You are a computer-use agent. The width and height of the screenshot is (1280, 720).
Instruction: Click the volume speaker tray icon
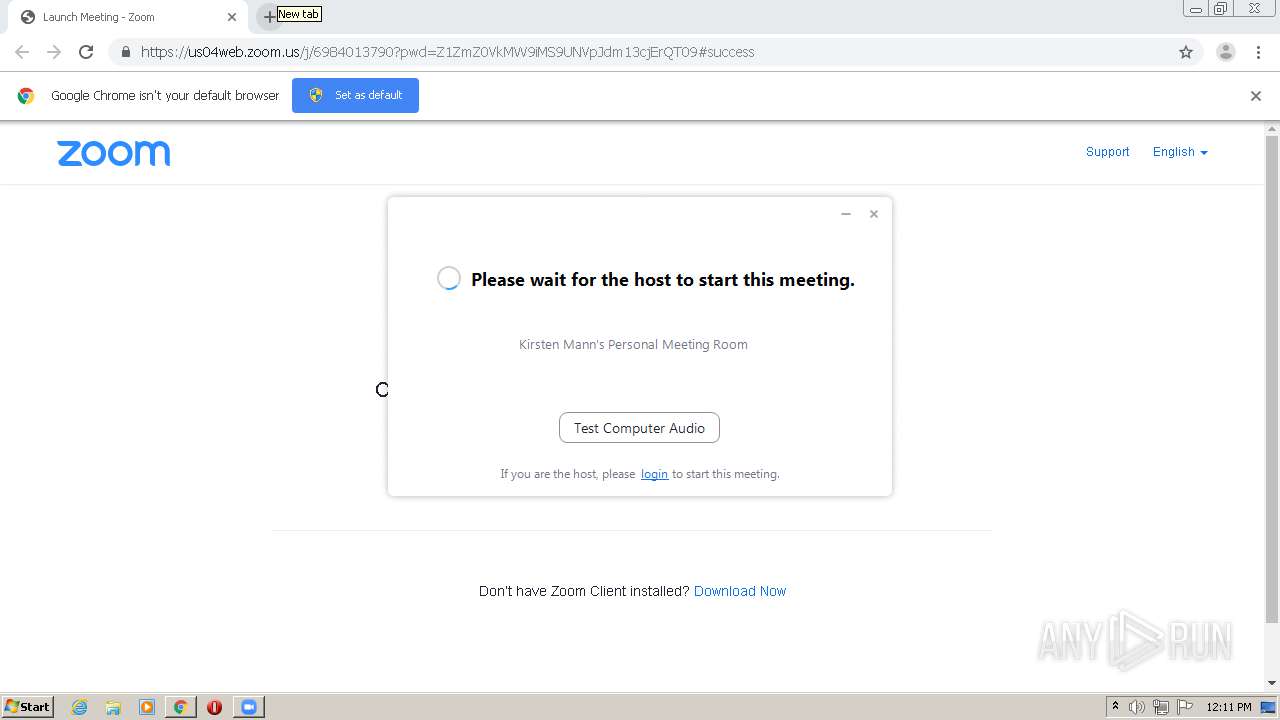(x=1137, y=707)
